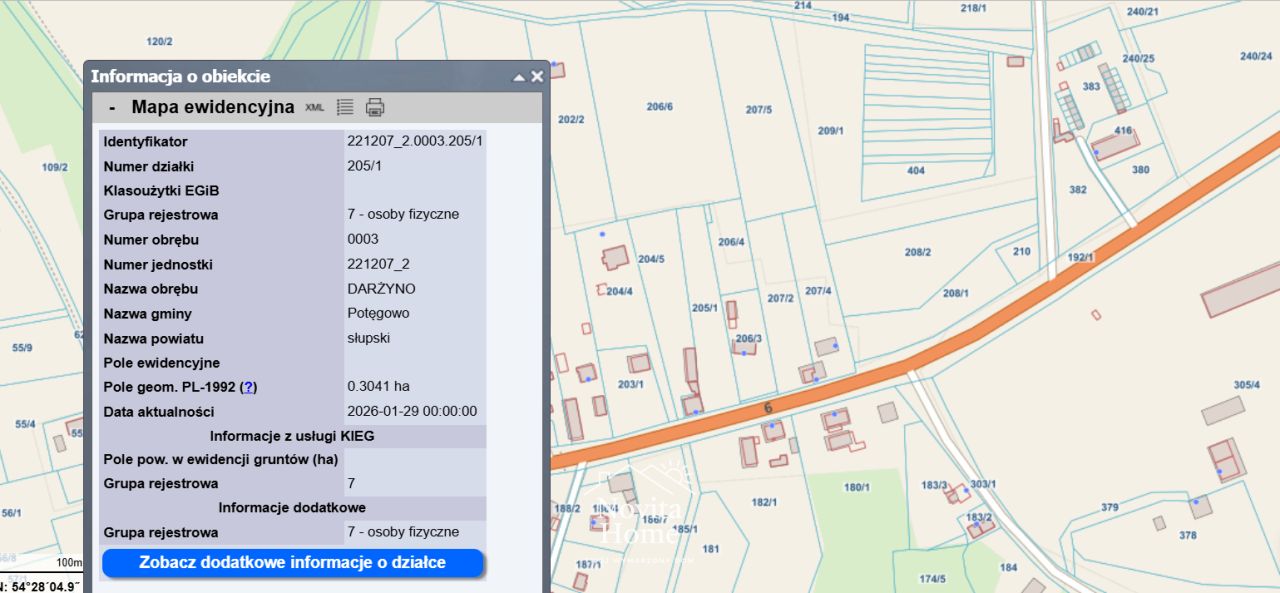Click parcel 206/6 label on the map
This screenshot has width=1280, height=593.
tap(660, 107)
